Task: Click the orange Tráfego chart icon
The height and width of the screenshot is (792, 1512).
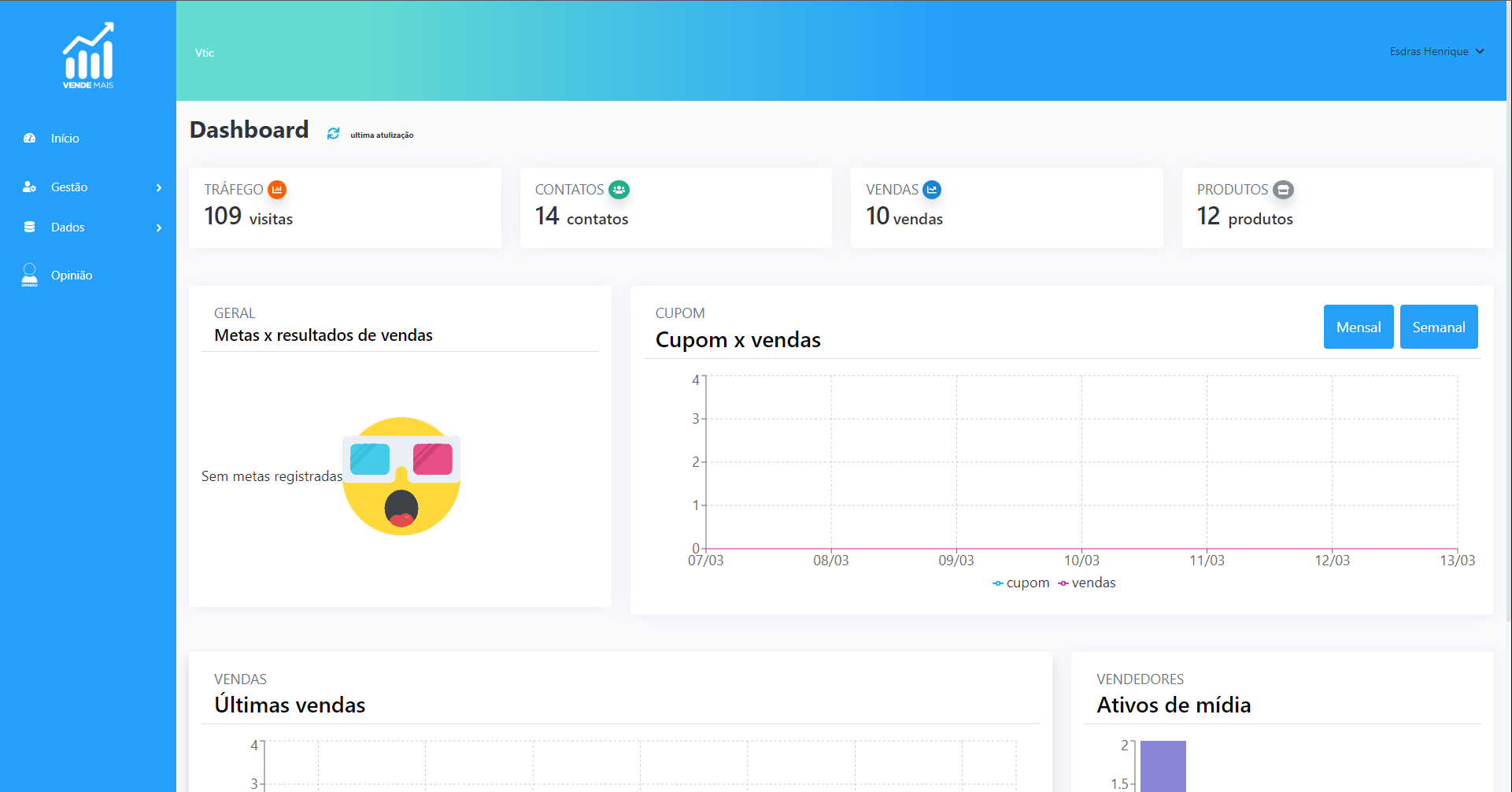Action: (277, 190)
